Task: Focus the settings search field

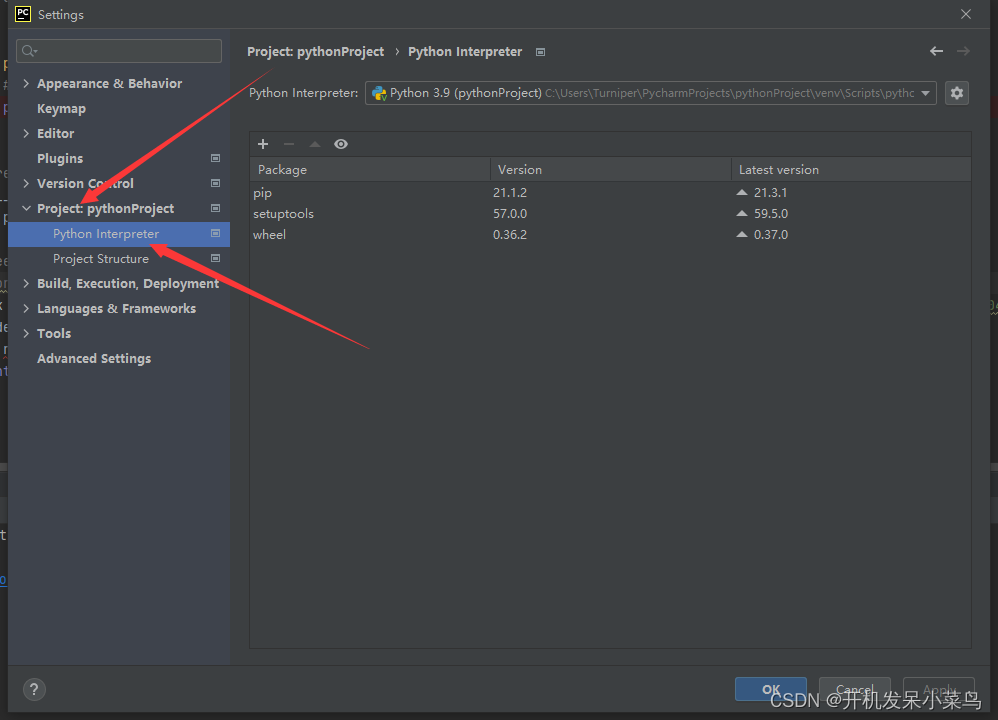Action: click(x=119, y=51)
